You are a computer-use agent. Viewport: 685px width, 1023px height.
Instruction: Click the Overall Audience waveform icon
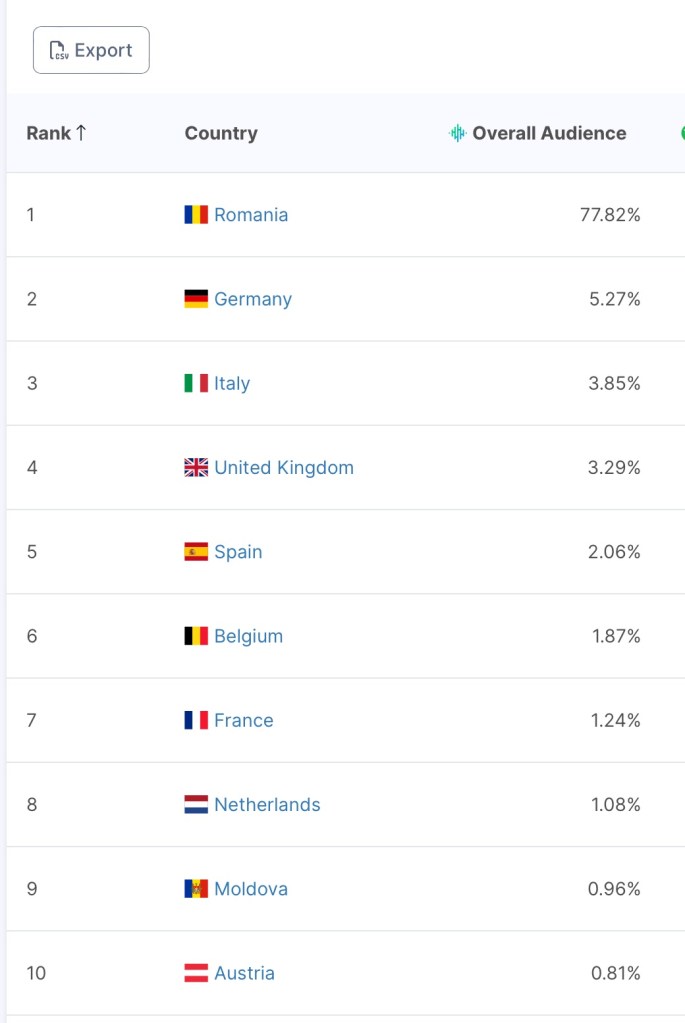pos(457,133)
